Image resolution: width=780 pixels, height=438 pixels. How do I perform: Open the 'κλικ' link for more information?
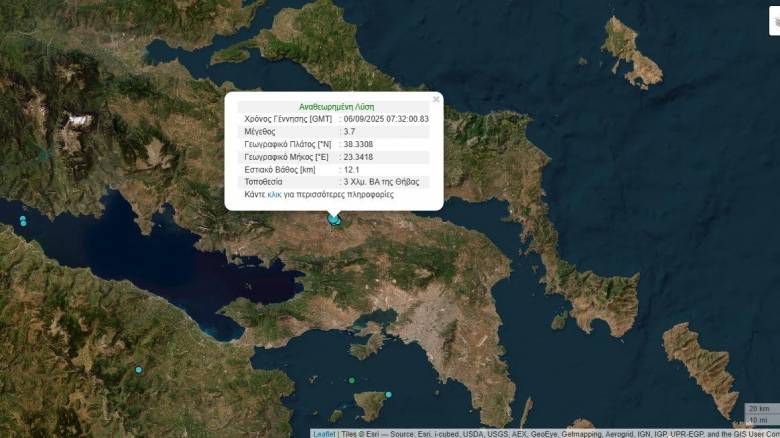point(274,195)
